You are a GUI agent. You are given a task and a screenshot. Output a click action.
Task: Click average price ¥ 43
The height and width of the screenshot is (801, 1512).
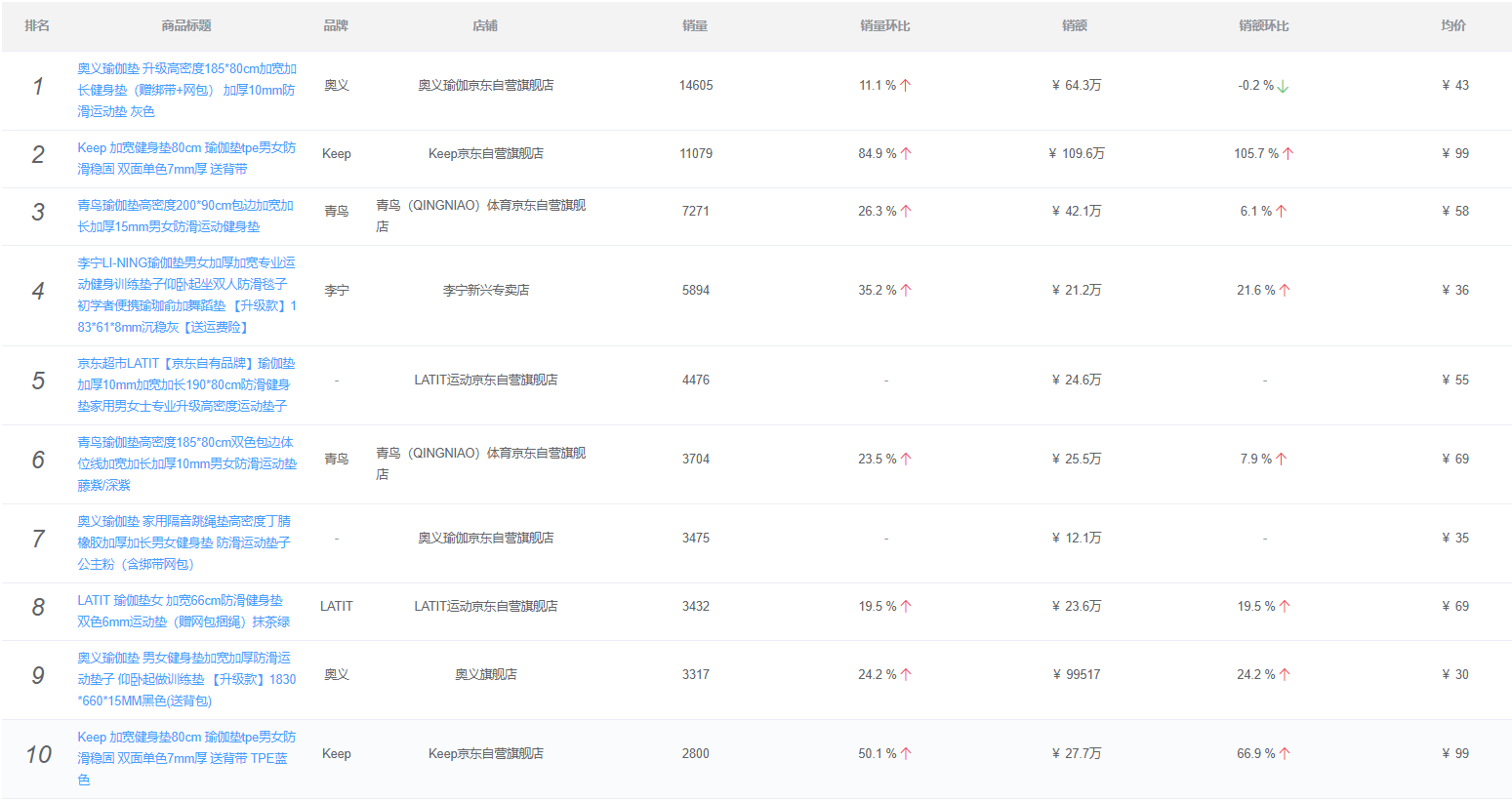(1455, 86)
